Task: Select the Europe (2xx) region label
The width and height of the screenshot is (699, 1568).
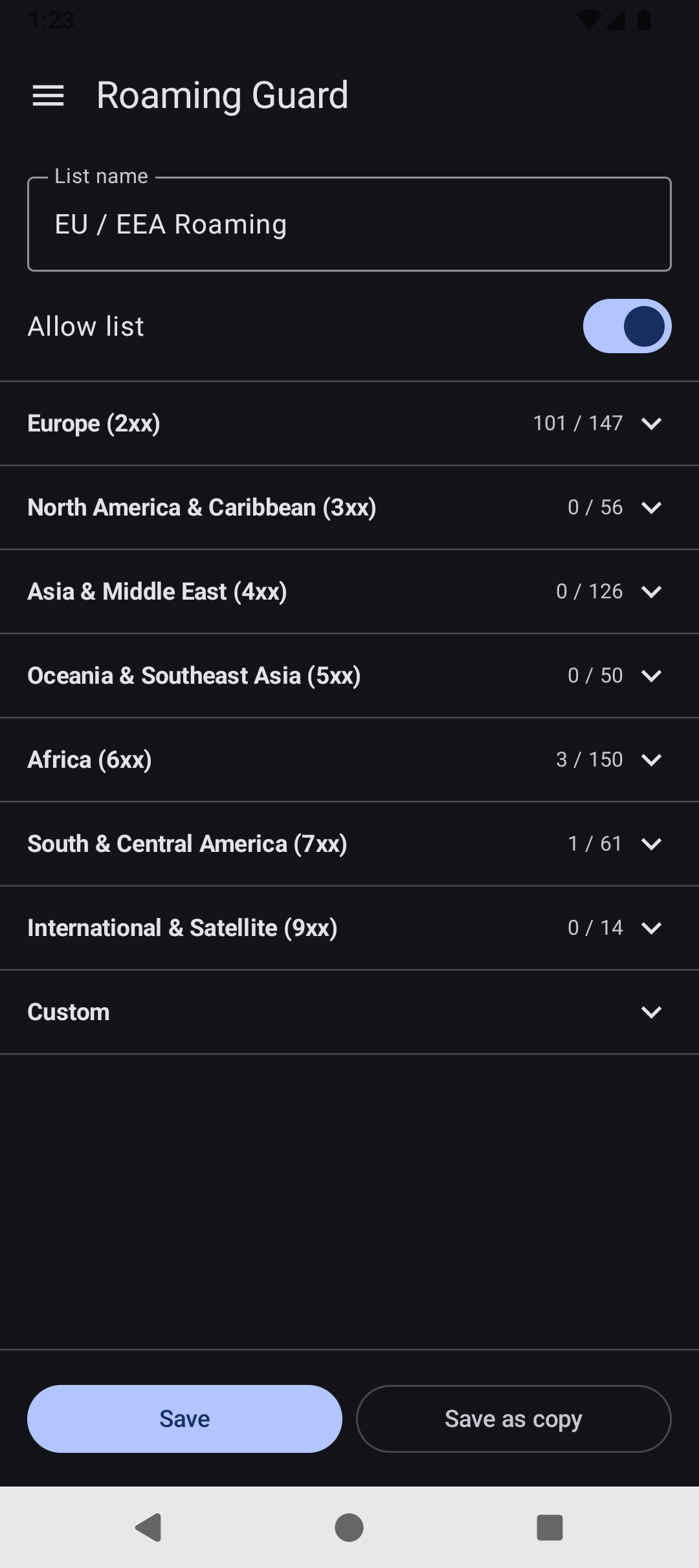Action: coord(94,424)
